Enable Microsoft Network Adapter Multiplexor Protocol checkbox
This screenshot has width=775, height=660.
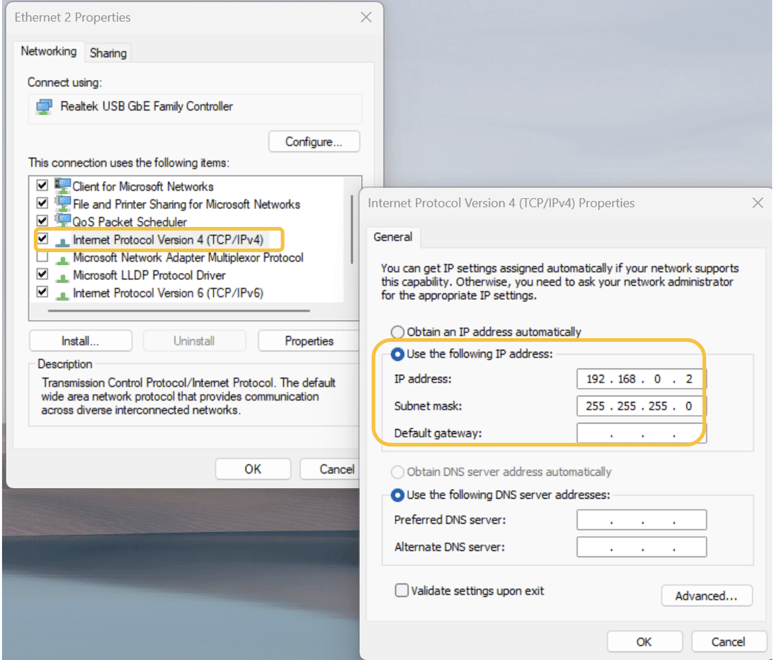pyautogui.click(x=43, y=257)
